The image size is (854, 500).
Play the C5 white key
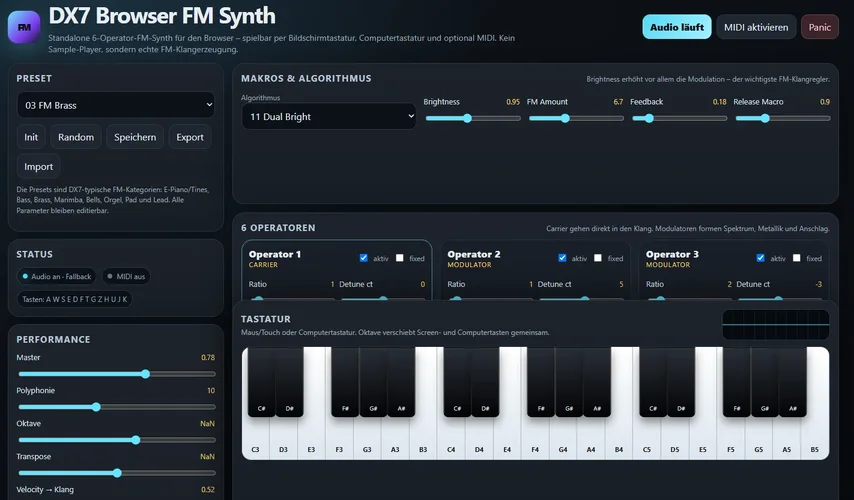[x=647, y=438]
